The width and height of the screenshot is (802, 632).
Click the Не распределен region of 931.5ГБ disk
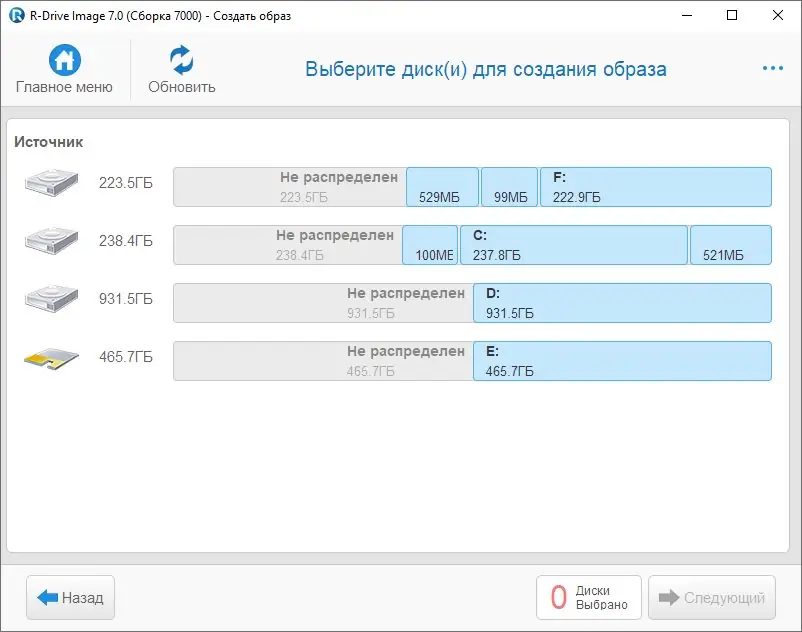(x=320, y=303)
